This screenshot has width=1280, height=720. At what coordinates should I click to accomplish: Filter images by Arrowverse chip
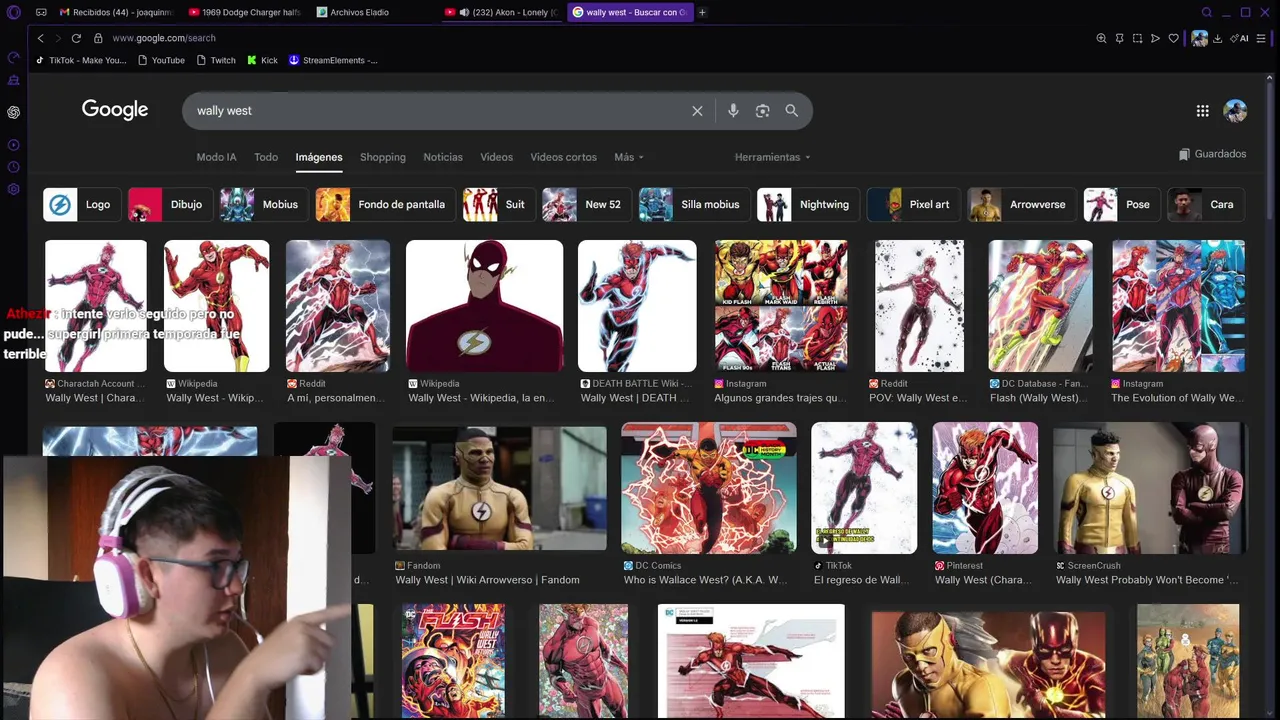(1022, 204)
